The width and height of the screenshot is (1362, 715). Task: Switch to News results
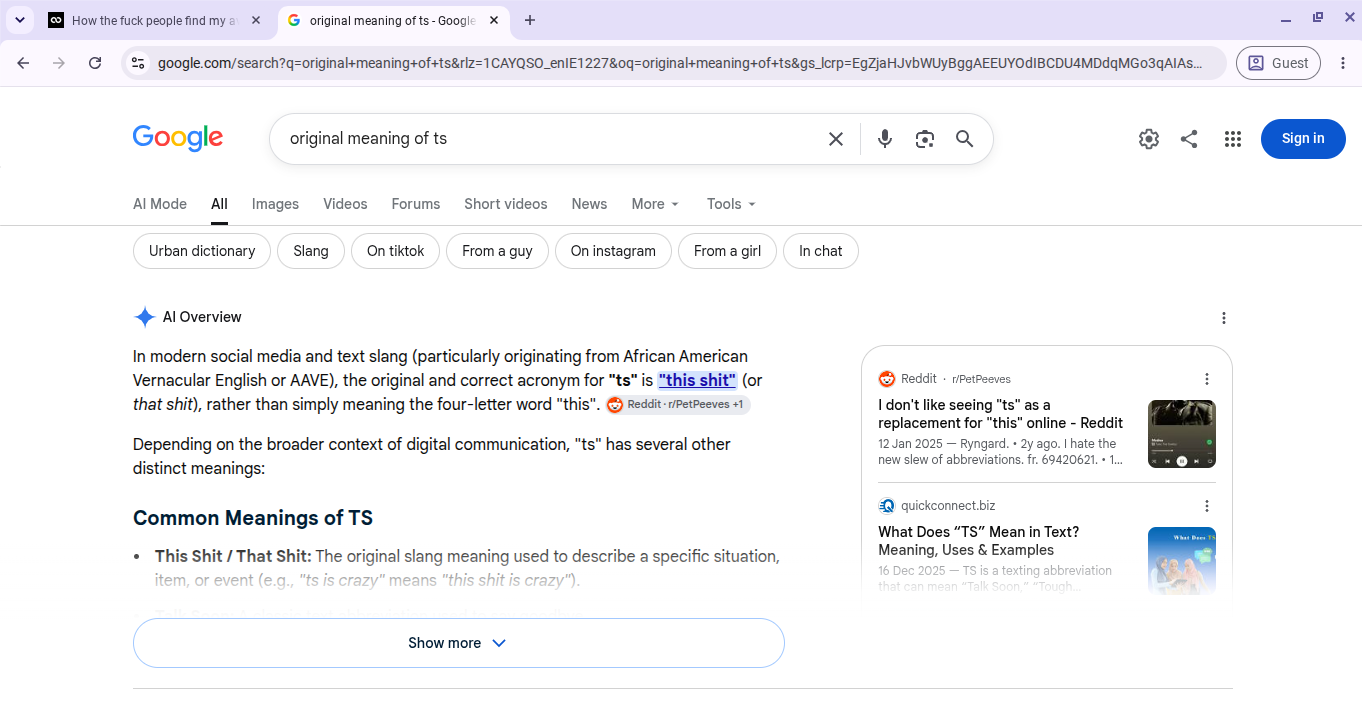pos(589,204)
